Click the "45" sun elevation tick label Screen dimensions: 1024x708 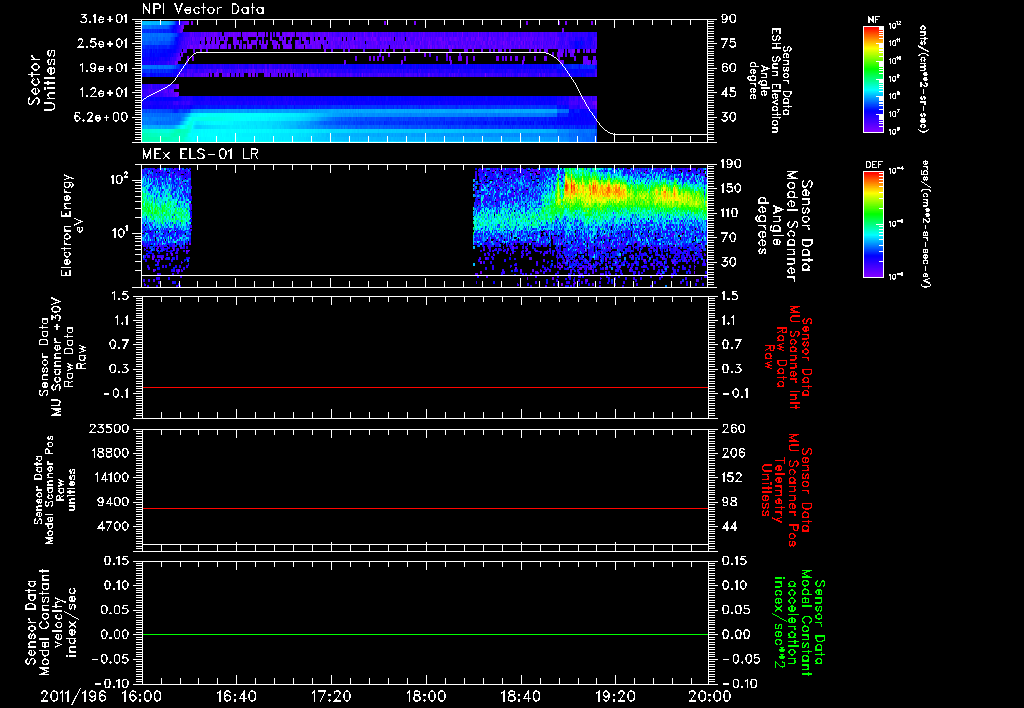point(729,93)
